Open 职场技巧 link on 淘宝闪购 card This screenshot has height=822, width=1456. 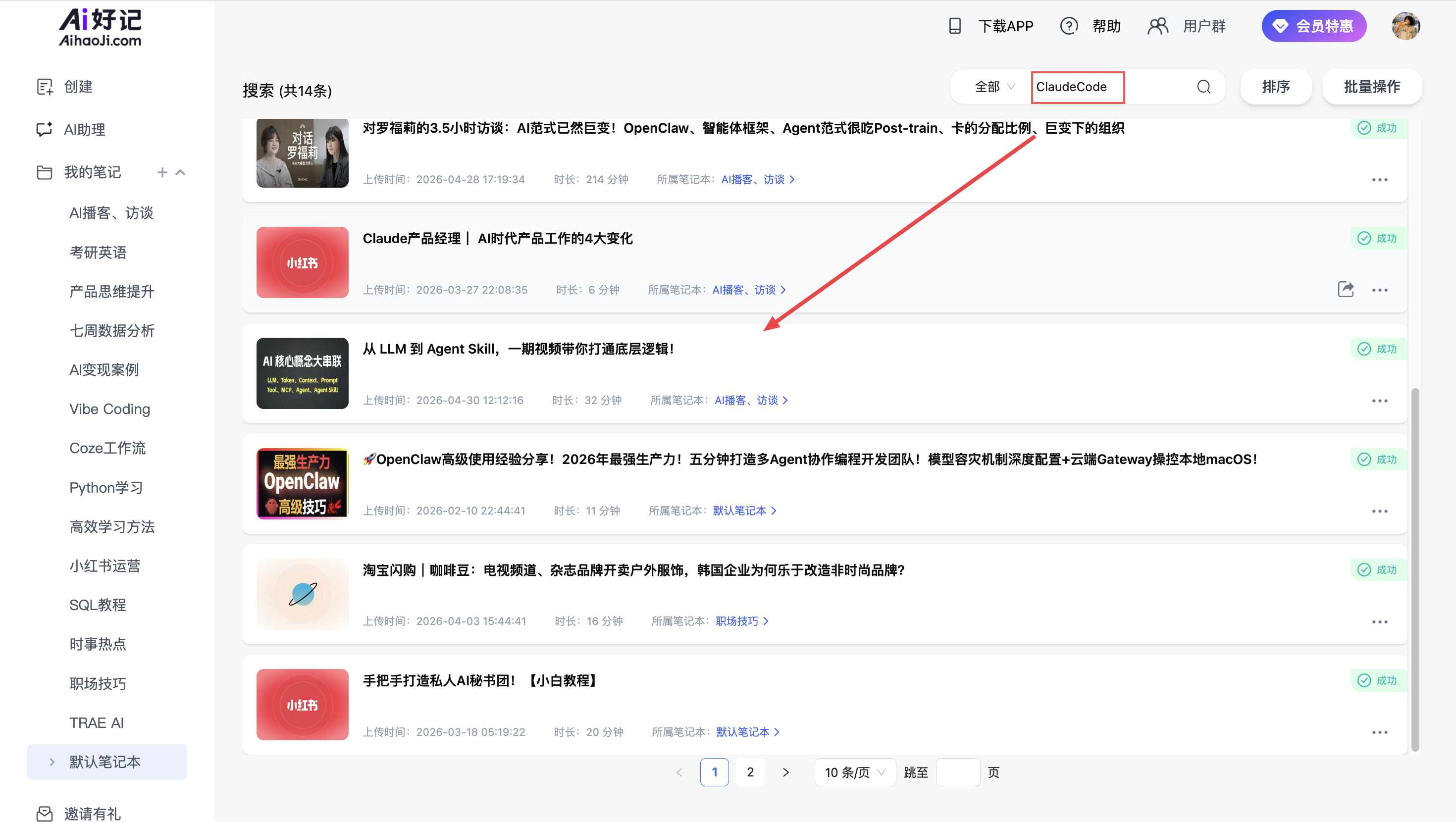click(742, 621)
